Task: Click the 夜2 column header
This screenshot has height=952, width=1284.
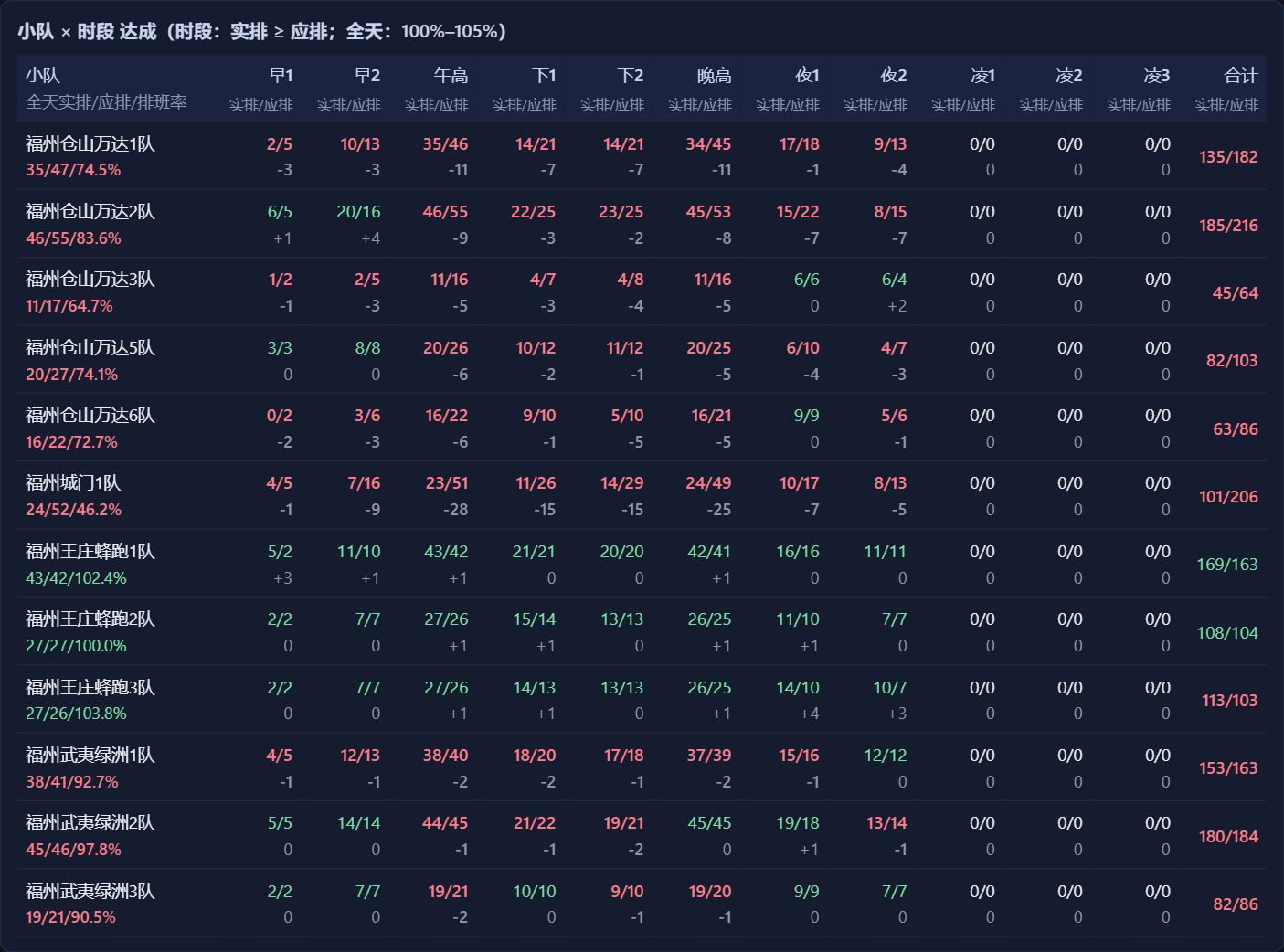Action: (x=894, y=76)
